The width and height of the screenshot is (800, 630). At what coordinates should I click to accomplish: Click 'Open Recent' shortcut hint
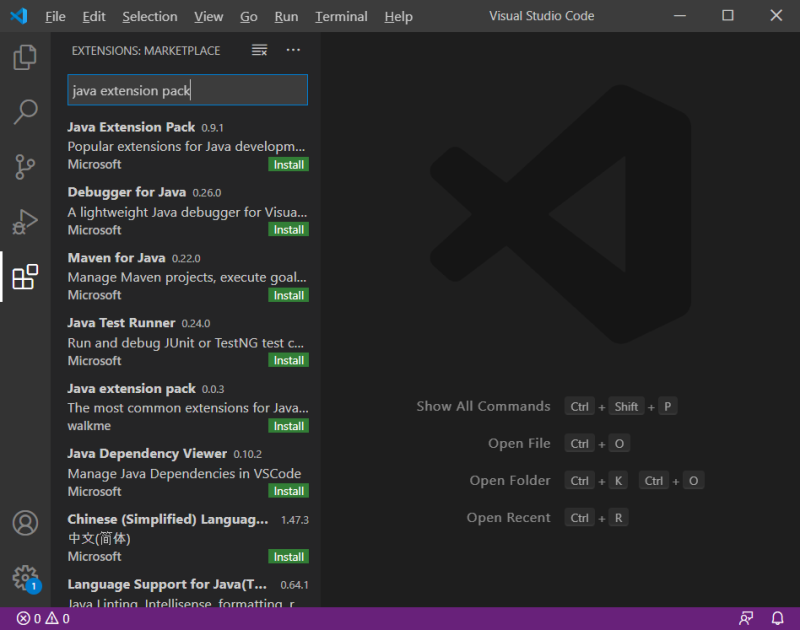[x=508, y=517]
